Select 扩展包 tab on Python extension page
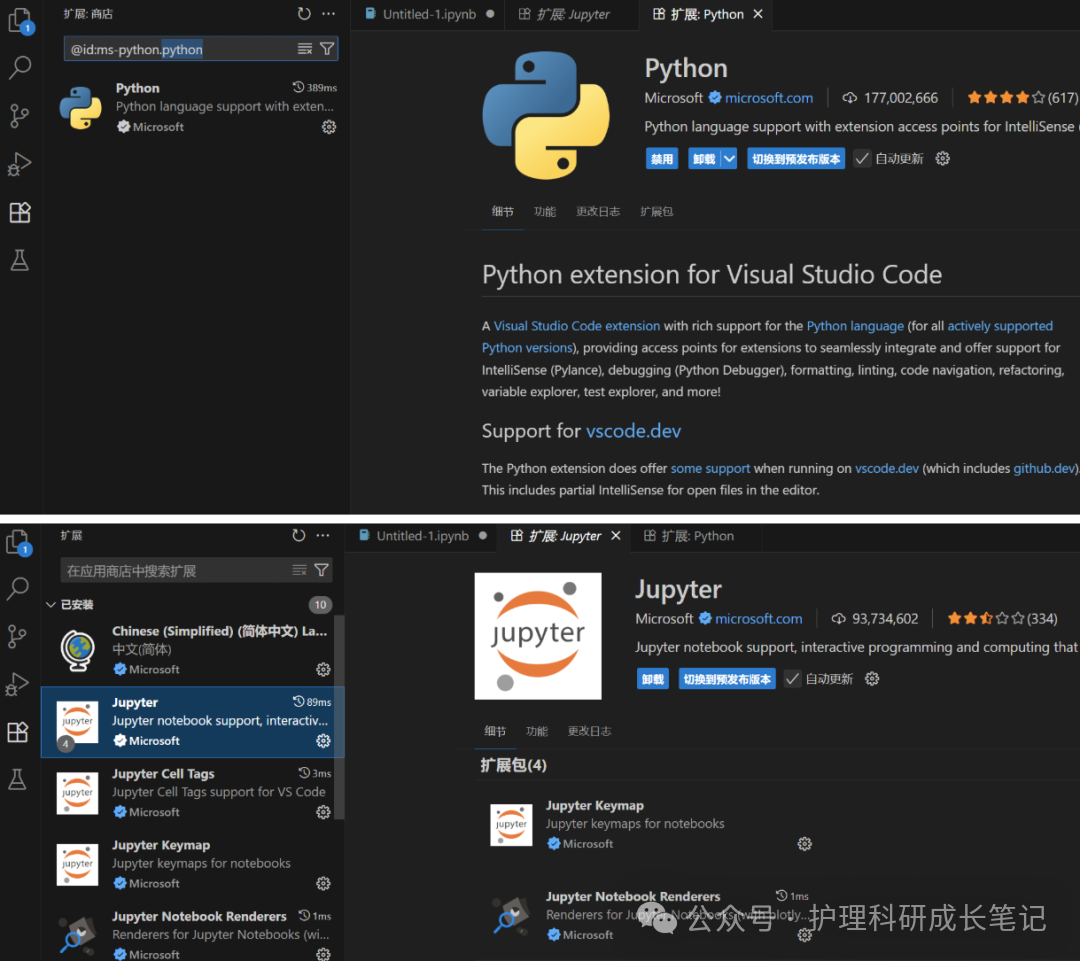Image resolution: width=1080 pixels, height=961 pixels. [x=656, y=211]
